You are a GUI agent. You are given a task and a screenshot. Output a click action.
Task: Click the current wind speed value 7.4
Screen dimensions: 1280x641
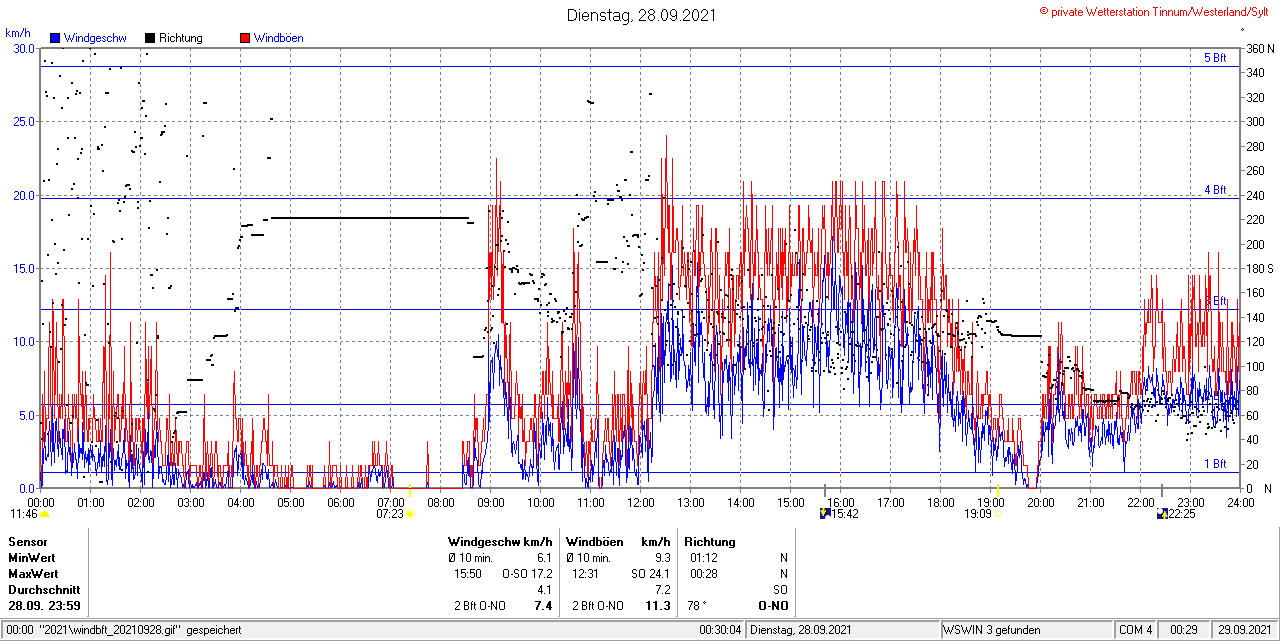point(543,606)
